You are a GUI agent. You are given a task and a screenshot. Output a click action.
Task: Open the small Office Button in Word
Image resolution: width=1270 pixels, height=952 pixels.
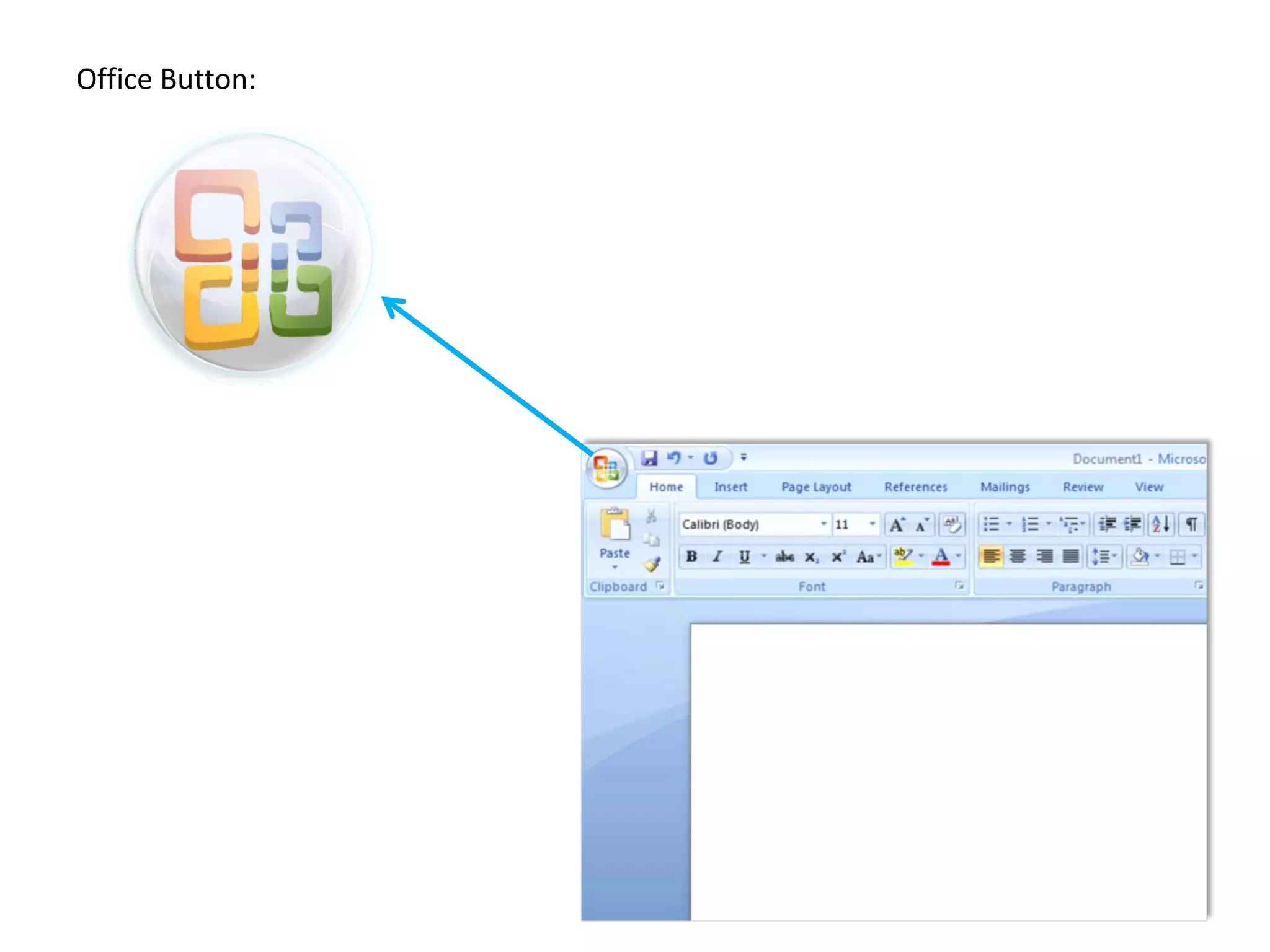click(x=606, y=469)
